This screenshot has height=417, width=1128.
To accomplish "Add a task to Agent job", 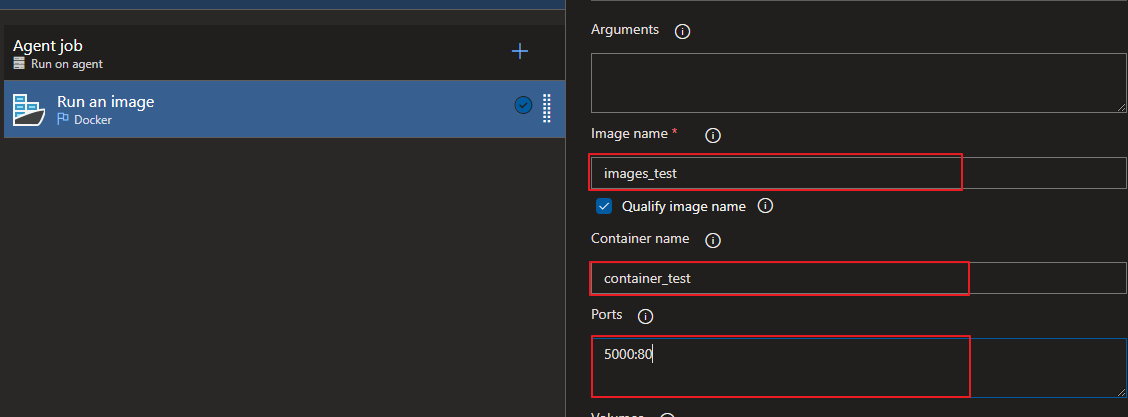I will 520,51.
